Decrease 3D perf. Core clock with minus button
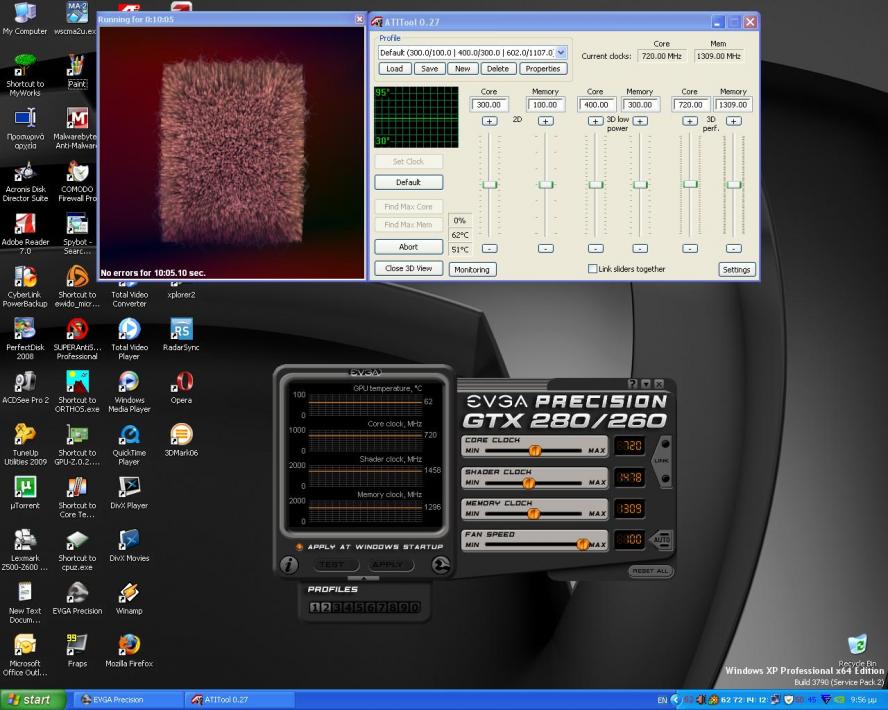 click(x=690, y=249)
